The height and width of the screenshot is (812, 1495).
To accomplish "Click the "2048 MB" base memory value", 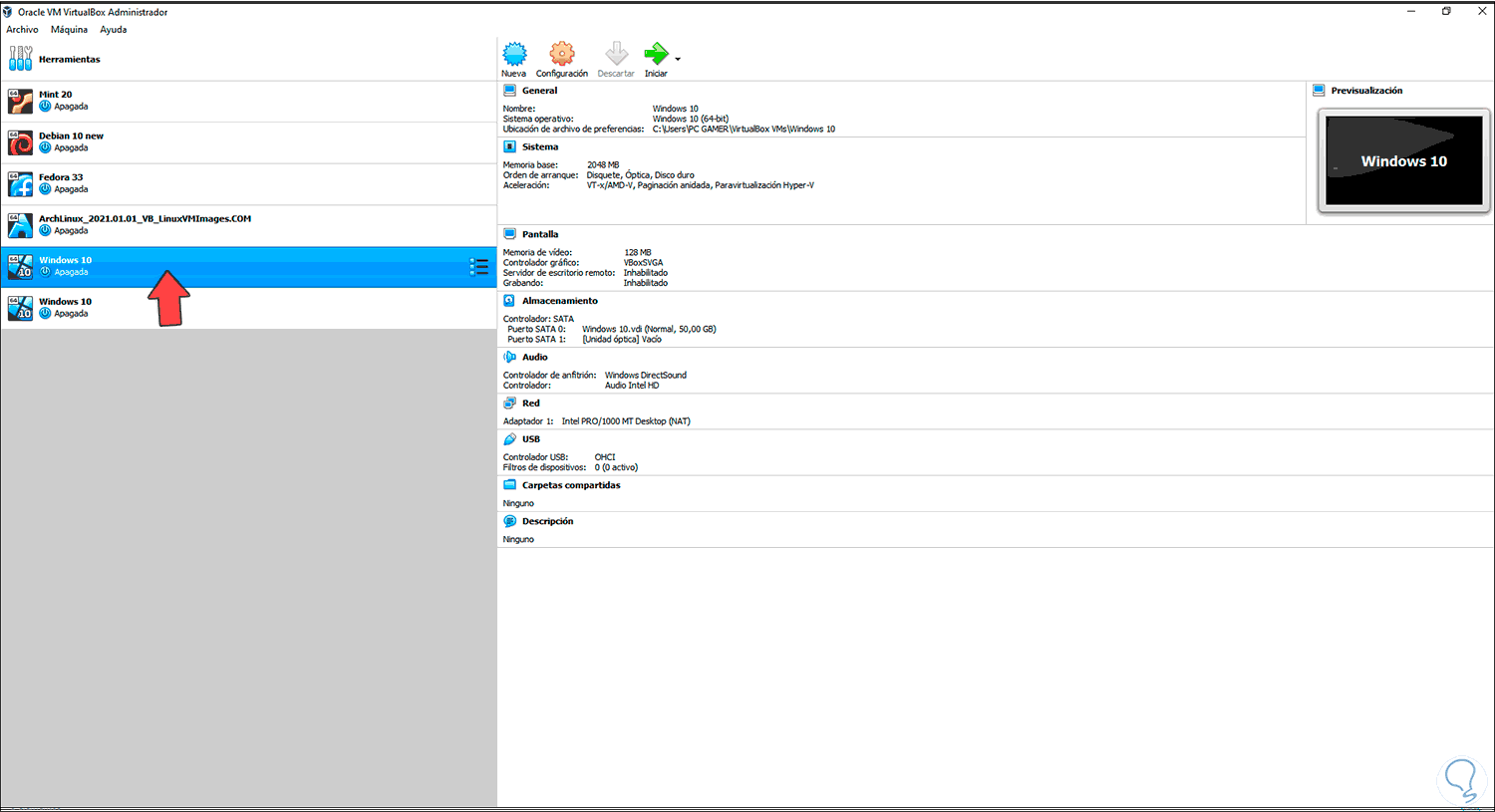I will pyautogui.click(x=603, y=165).
